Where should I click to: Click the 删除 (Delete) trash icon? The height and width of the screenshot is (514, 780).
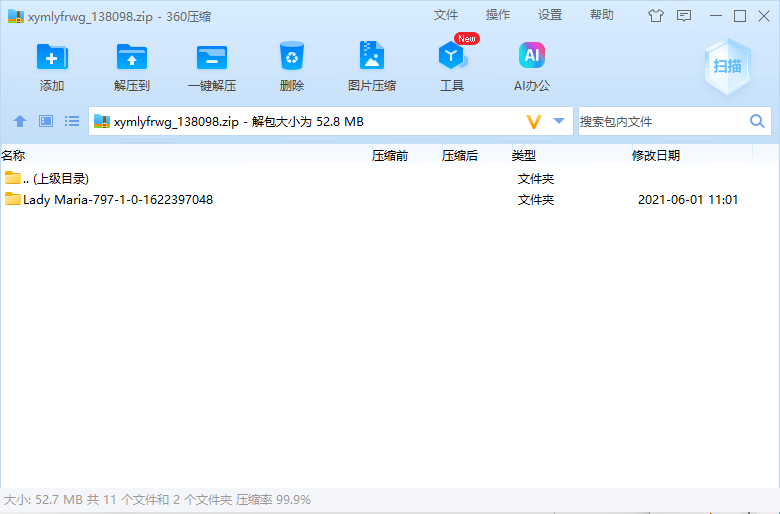[x=292, y=56]
